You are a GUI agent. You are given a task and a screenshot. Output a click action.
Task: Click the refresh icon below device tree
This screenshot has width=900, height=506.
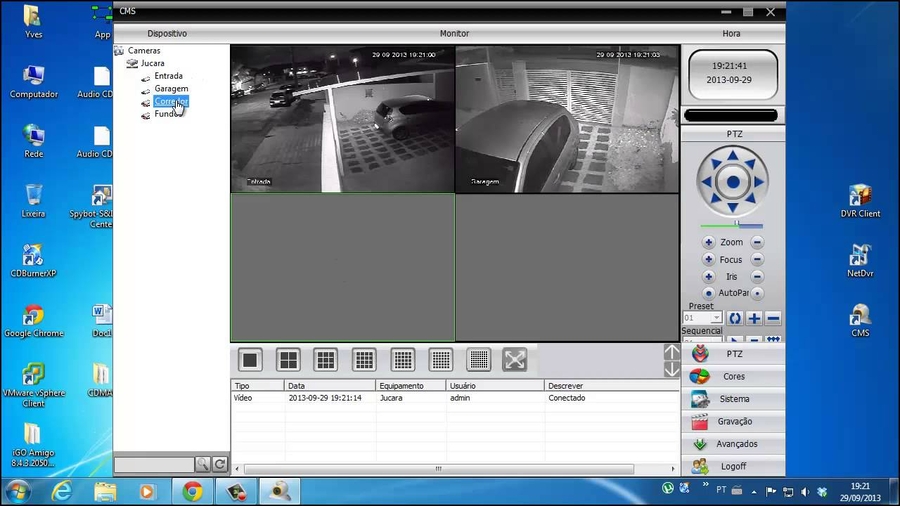pos(220,465)
